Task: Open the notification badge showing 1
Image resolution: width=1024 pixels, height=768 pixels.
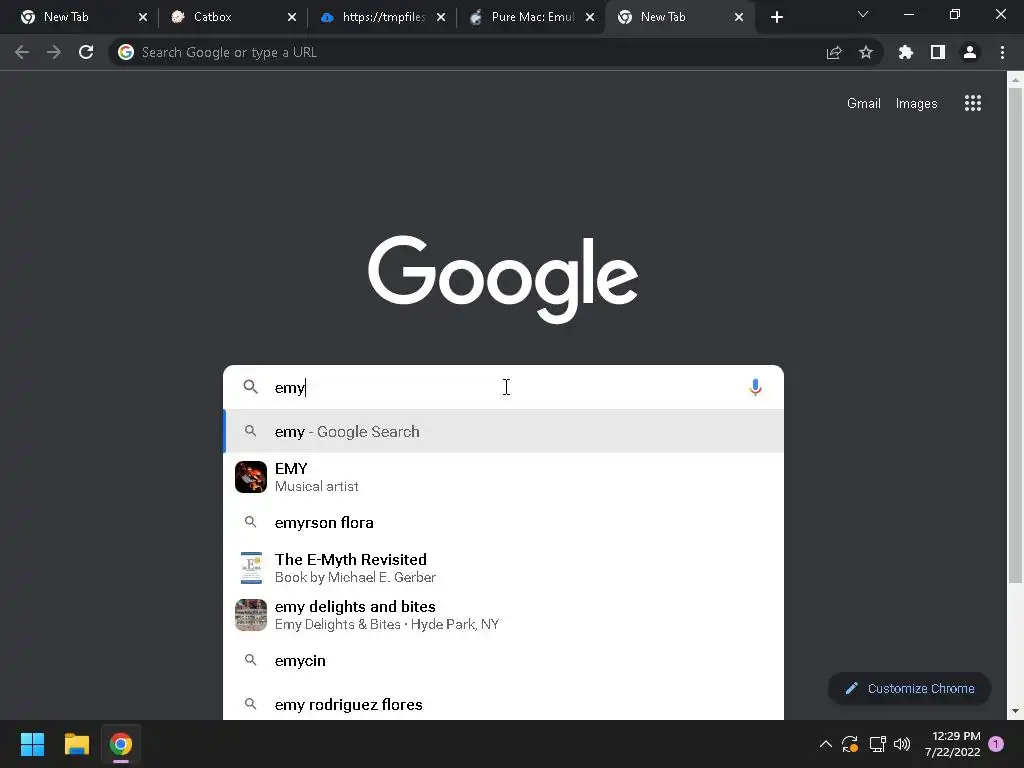Action: pyautogui.click(x=996, y=744)
